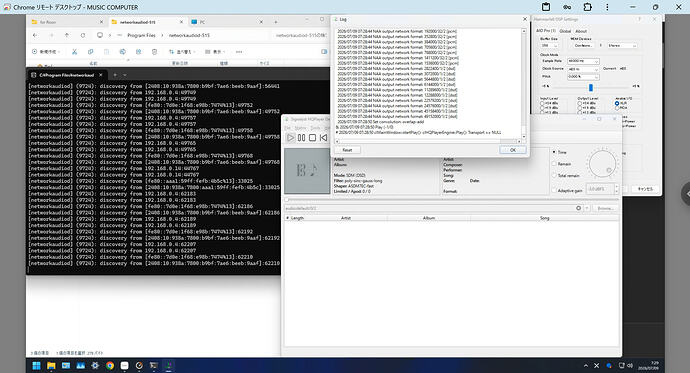
Task: Click the Pause button in HQPlayer
Action: (301, 138)
